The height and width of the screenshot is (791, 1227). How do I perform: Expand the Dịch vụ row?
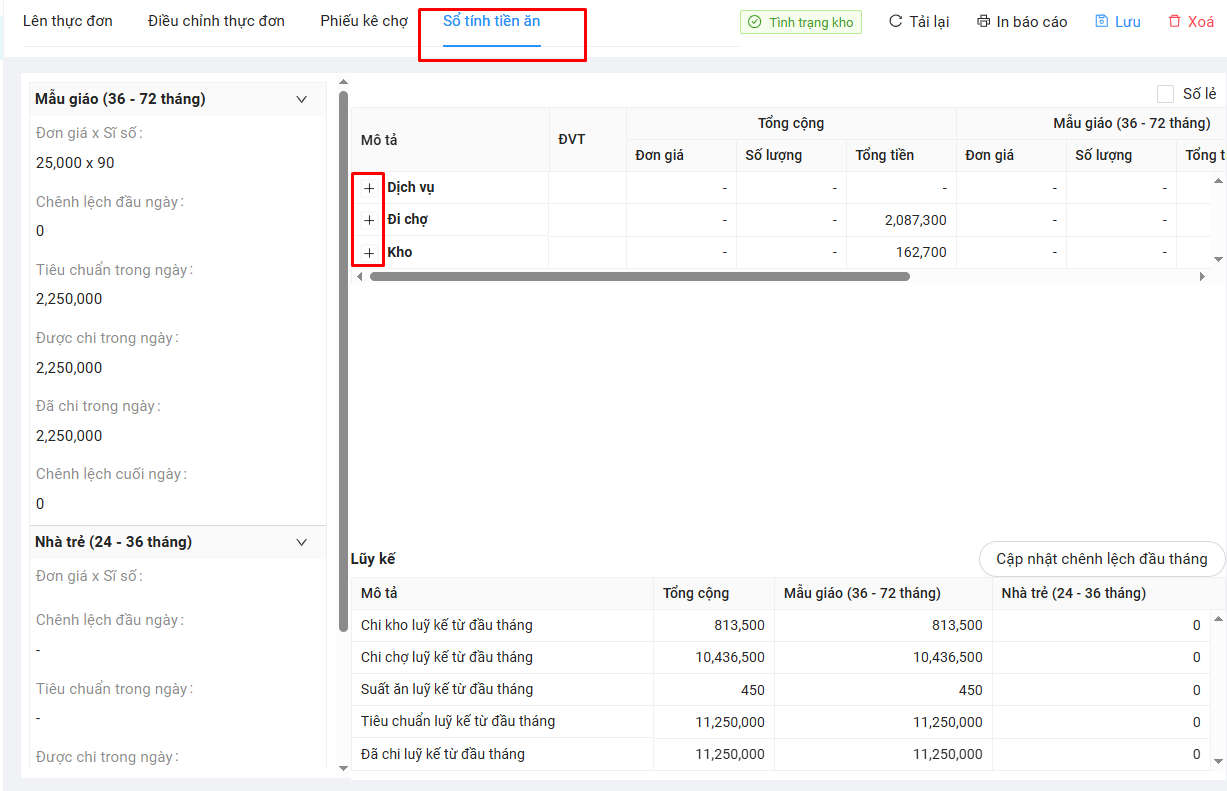(369, 188)
